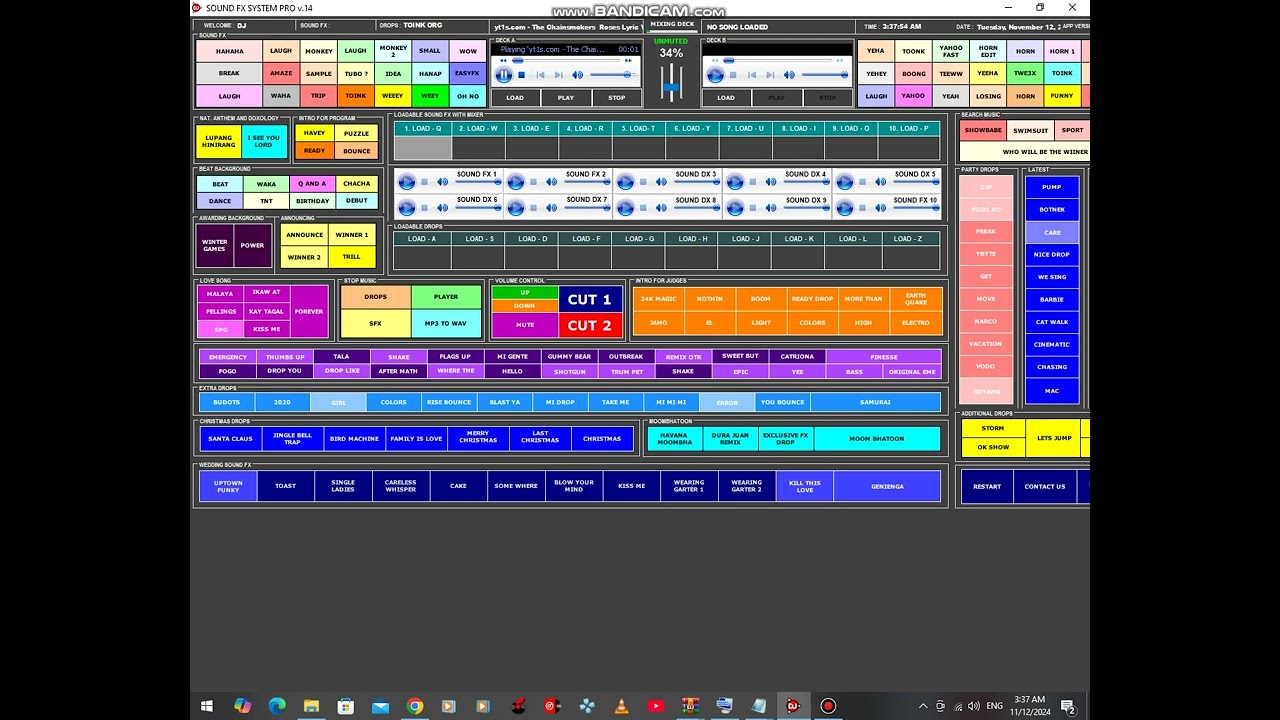Play the SAMURAI extra drop
Image resolution: width=1280 pixels, height=720 pixels.
875,402
